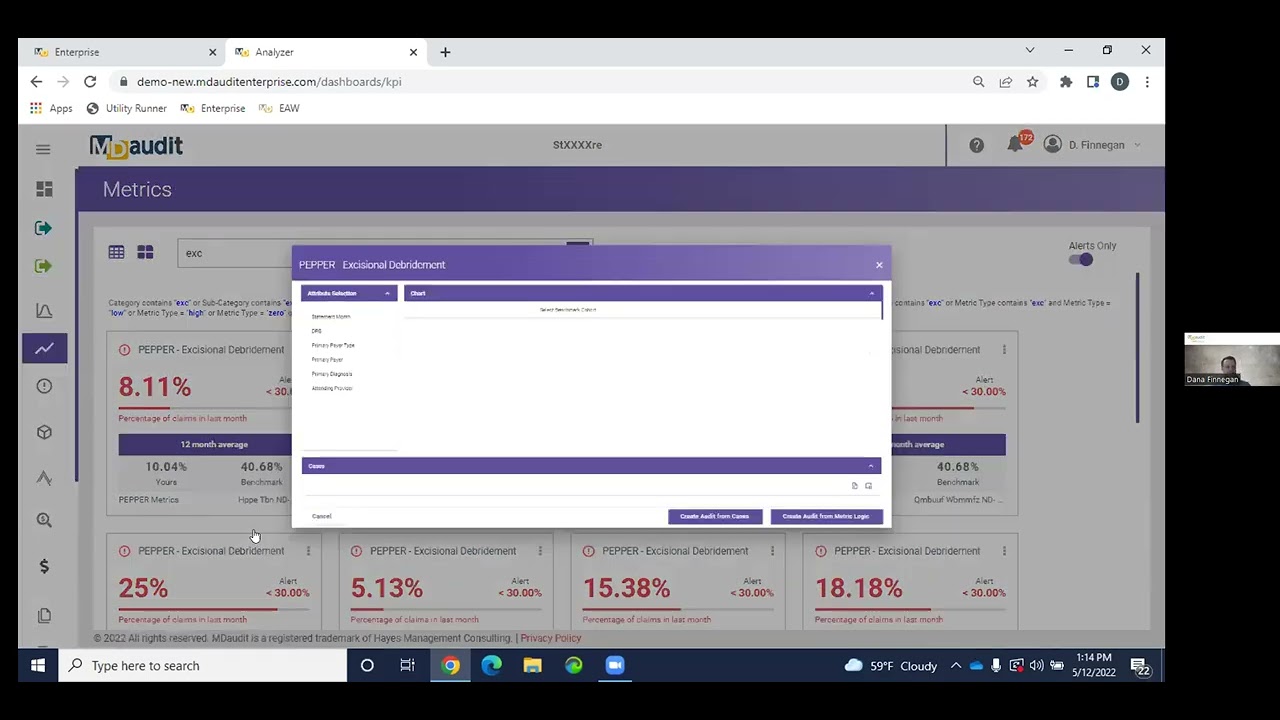The width and height of the screenshot is (1280, 720).
Task: Switch to card grid view icon
Action: point(145,253)
